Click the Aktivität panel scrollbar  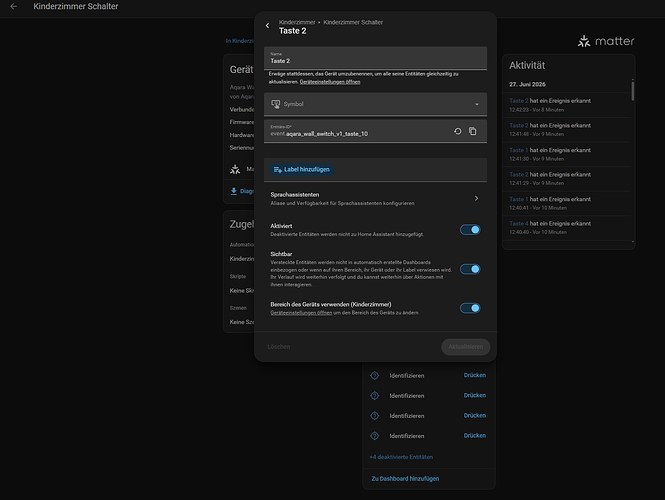coord(633,91)
